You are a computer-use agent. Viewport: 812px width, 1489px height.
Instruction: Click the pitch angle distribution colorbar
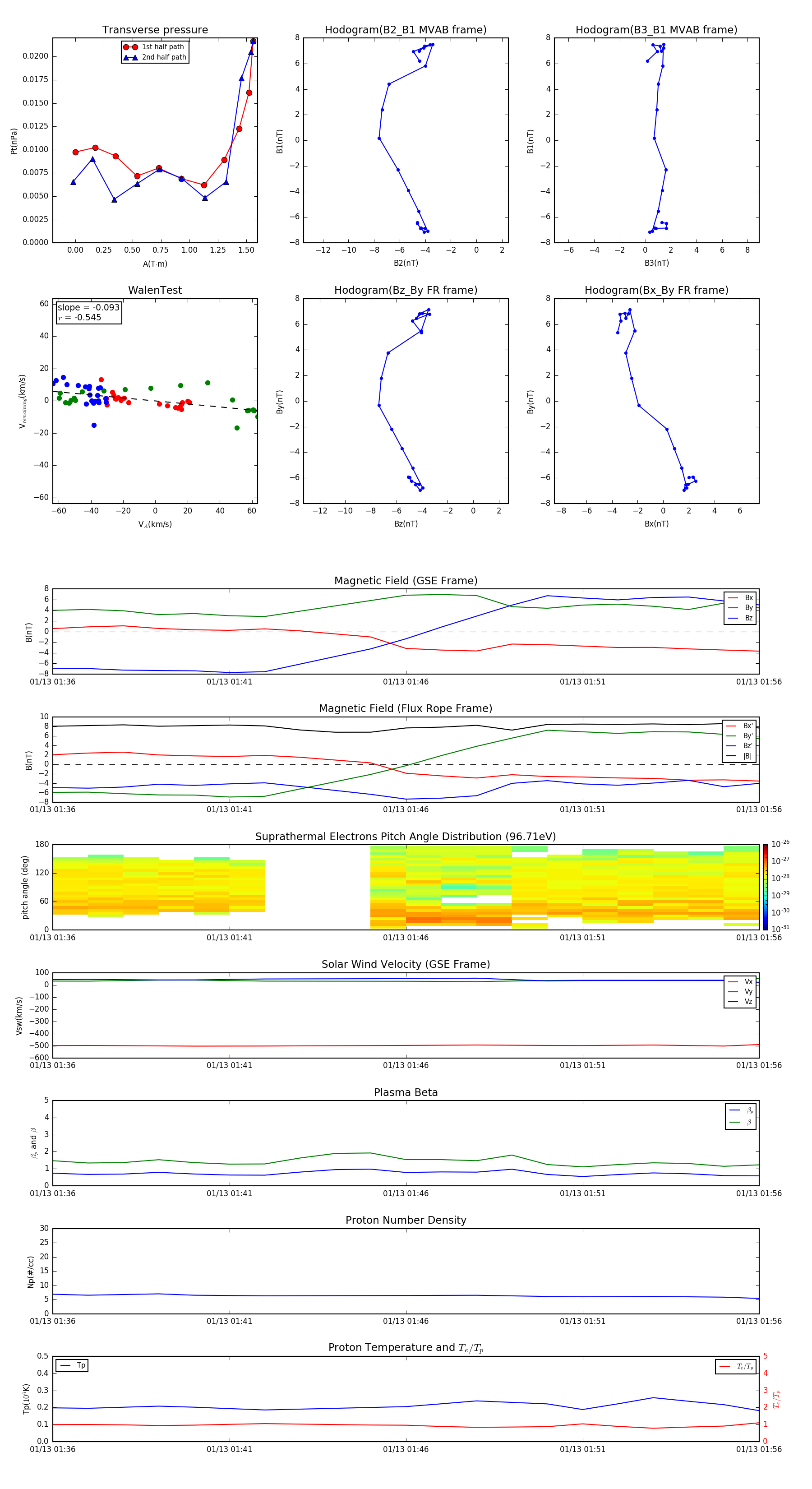(765, 887)
